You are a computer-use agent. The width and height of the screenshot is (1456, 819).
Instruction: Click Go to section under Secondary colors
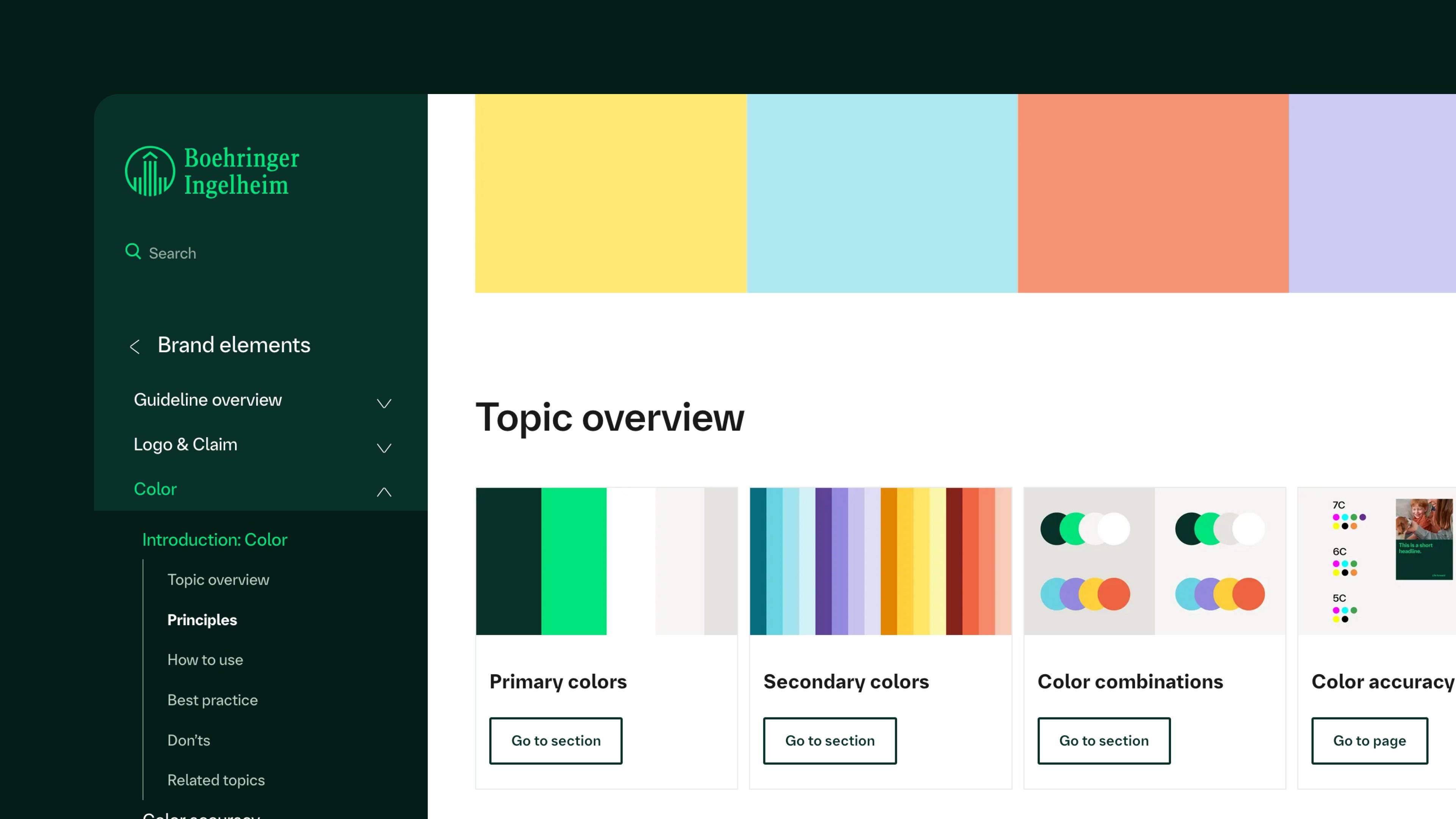tap(829, 741)
